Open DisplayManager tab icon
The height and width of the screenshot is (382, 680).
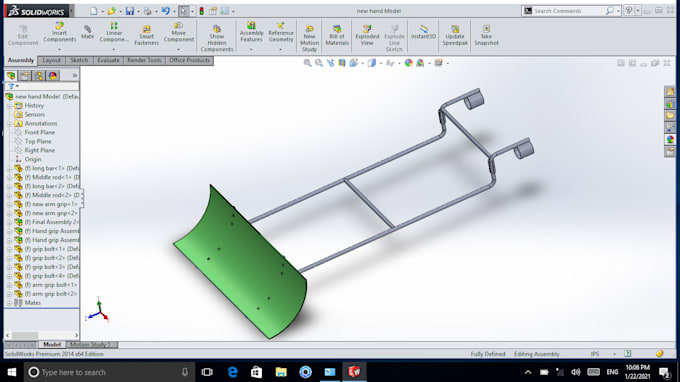[53, 76]
